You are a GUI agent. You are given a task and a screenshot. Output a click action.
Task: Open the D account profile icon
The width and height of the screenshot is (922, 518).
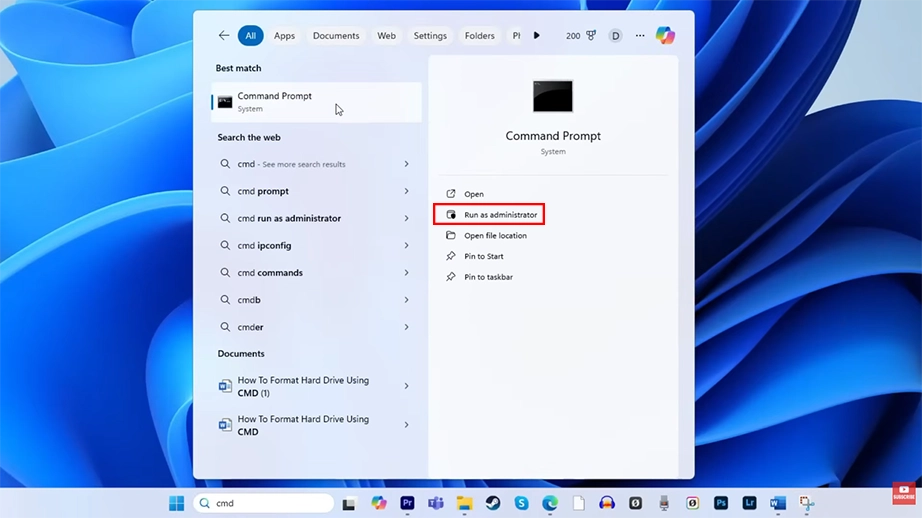615,36
